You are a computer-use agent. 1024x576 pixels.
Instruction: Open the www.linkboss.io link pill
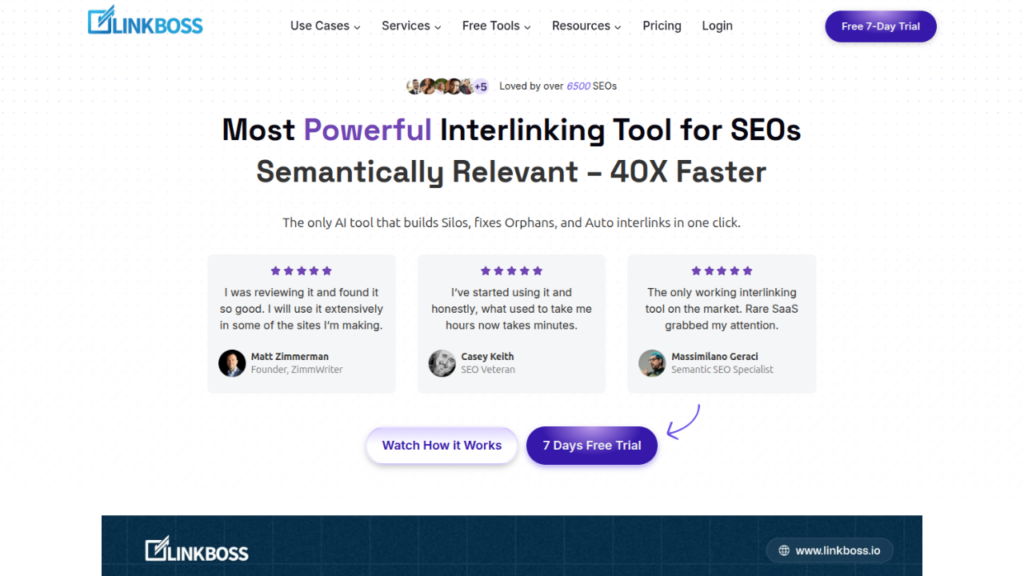(x=830, y=550)
